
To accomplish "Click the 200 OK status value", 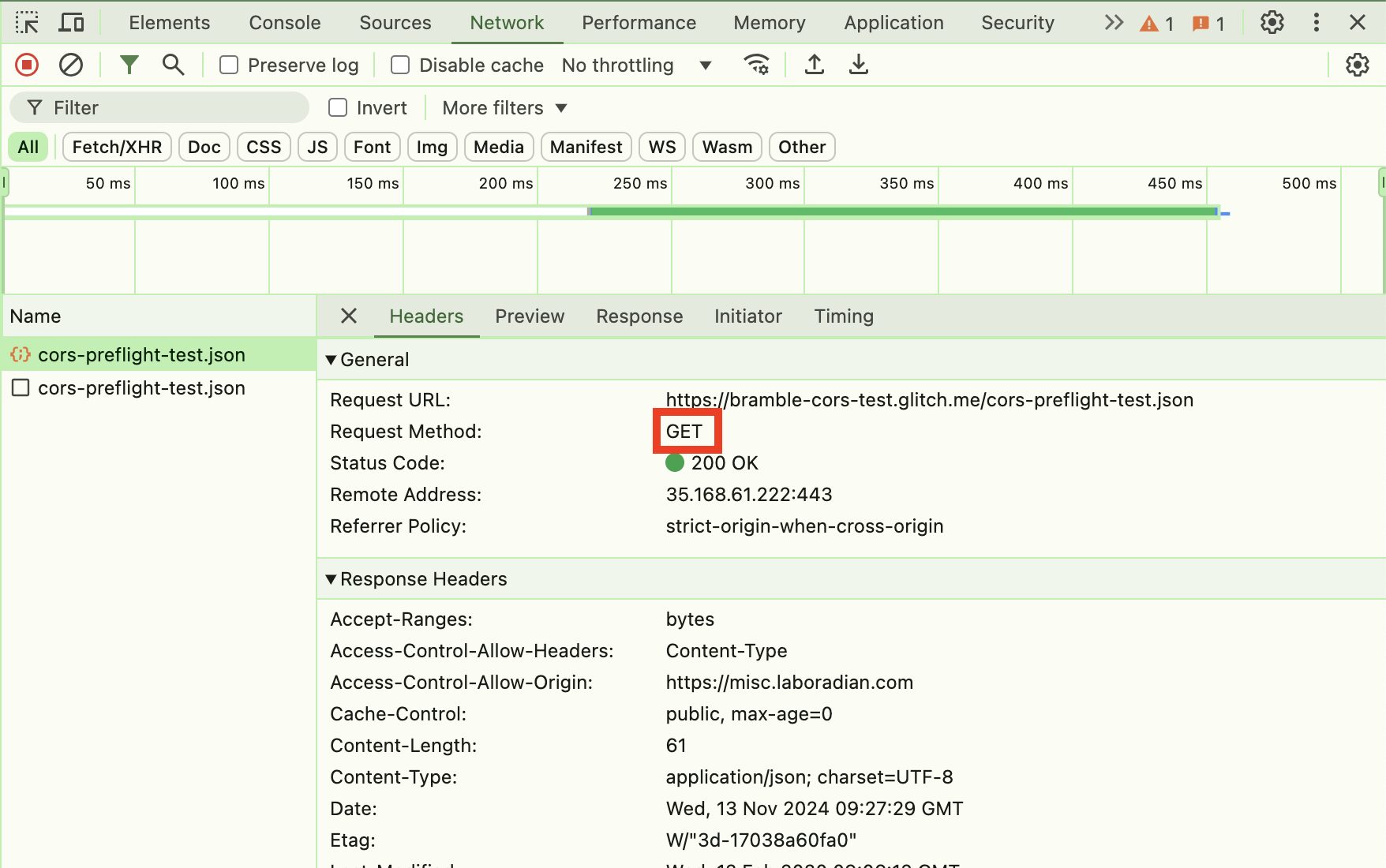I will [x=712, y=462].
